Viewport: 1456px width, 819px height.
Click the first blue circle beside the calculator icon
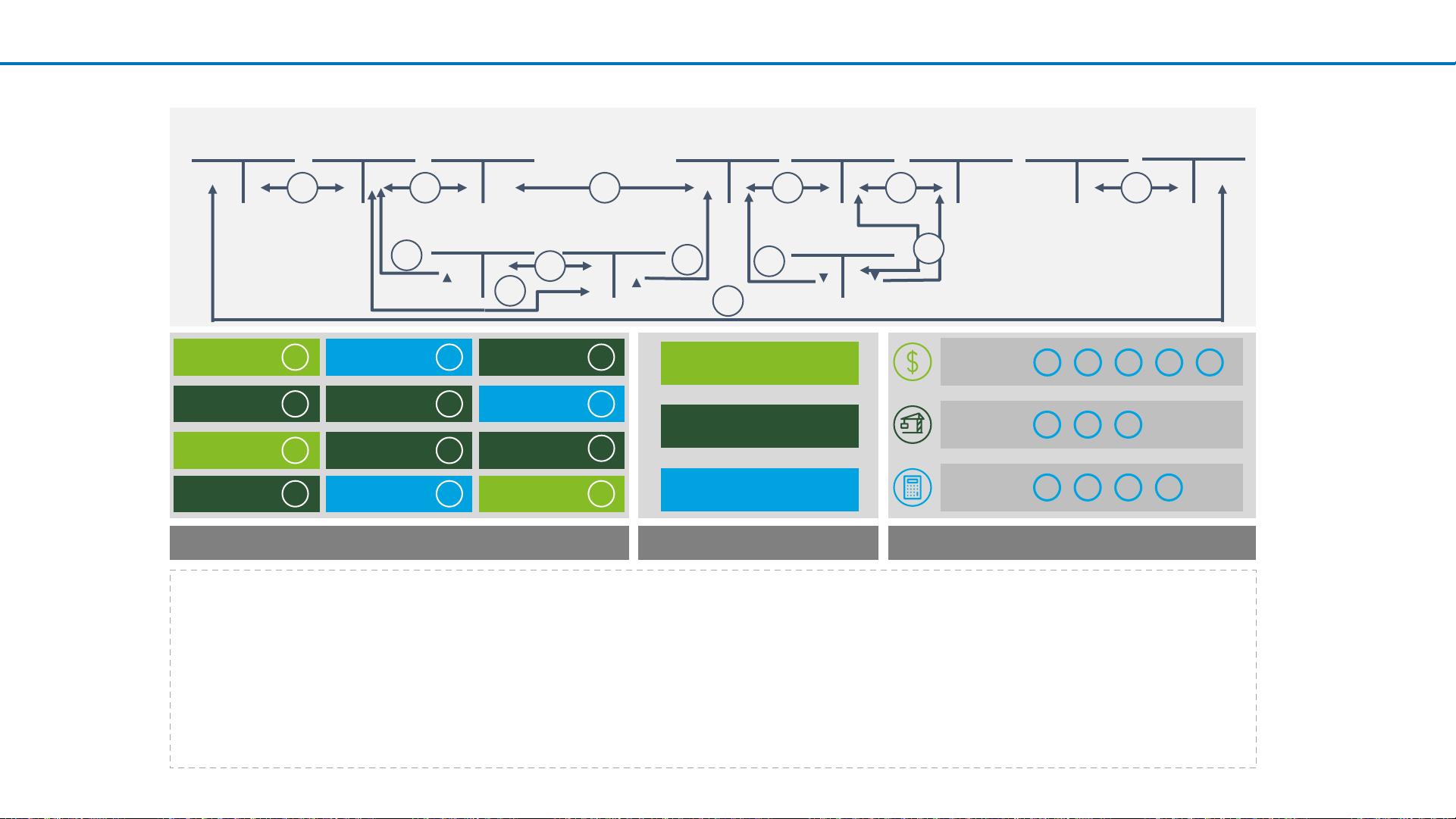(x=1047, y=488)
